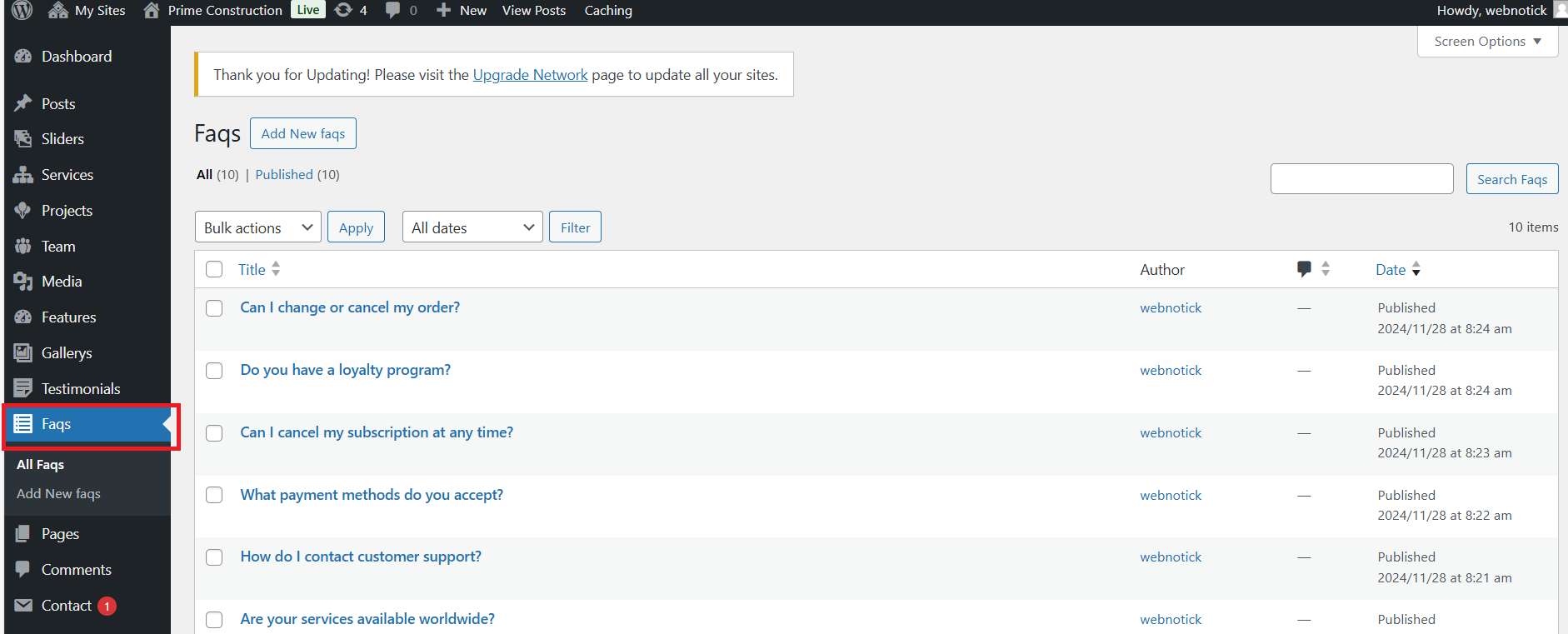The height and width of the screenshot is (634, 1568).
Task: Click the WordPress logo icon
Action: [x=22, y=11]
